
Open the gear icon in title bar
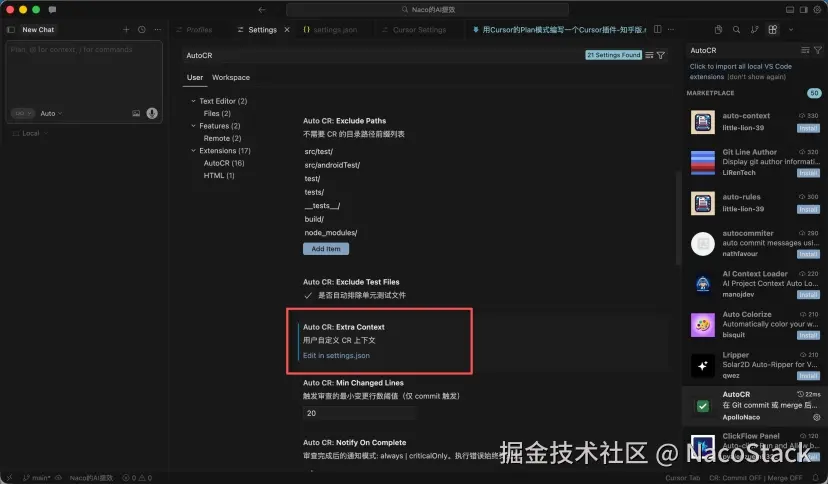(x=817, y=10)
